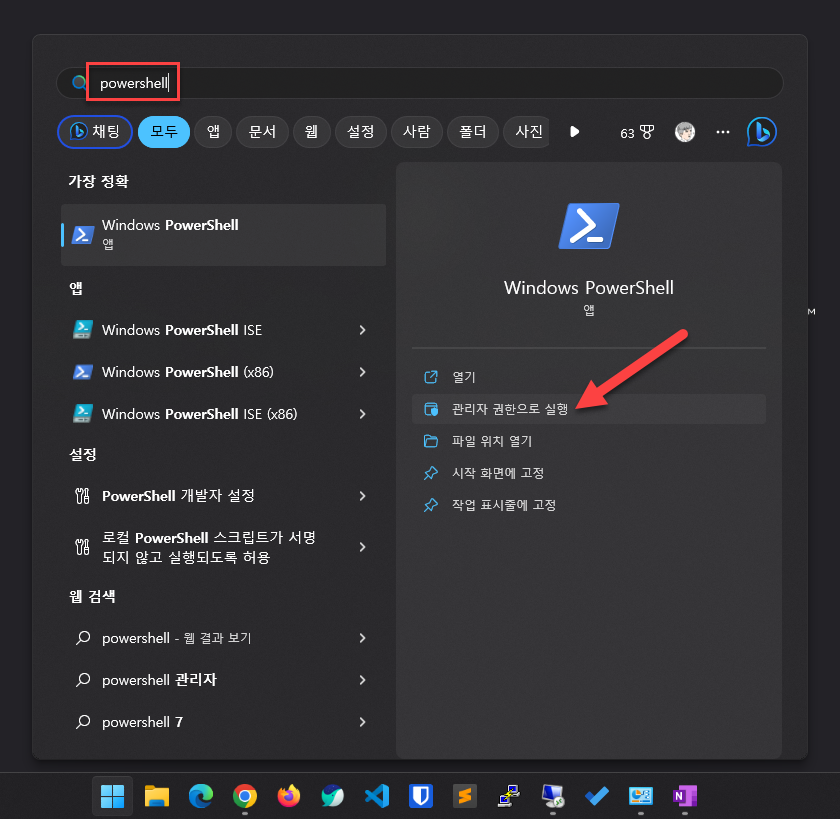Open the Bing 채팅 chat filter
The image size is (840, 819).
[x=95, y=132]
